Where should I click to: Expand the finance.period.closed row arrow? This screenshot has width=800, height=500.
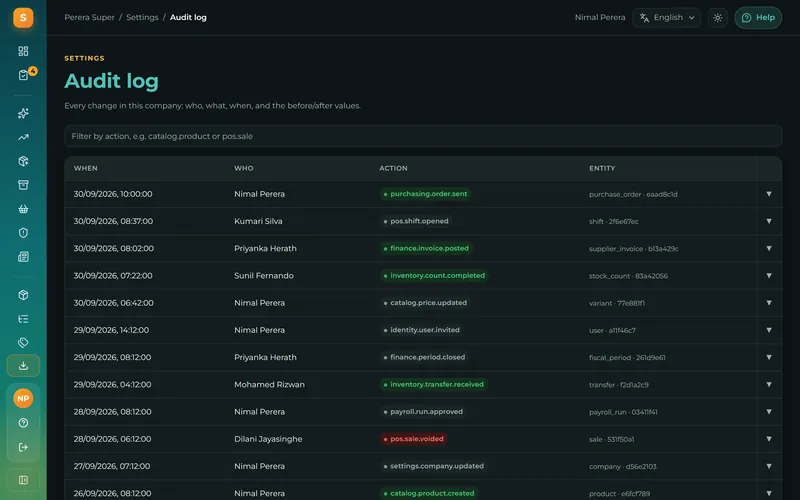click(x=768, y=357)
